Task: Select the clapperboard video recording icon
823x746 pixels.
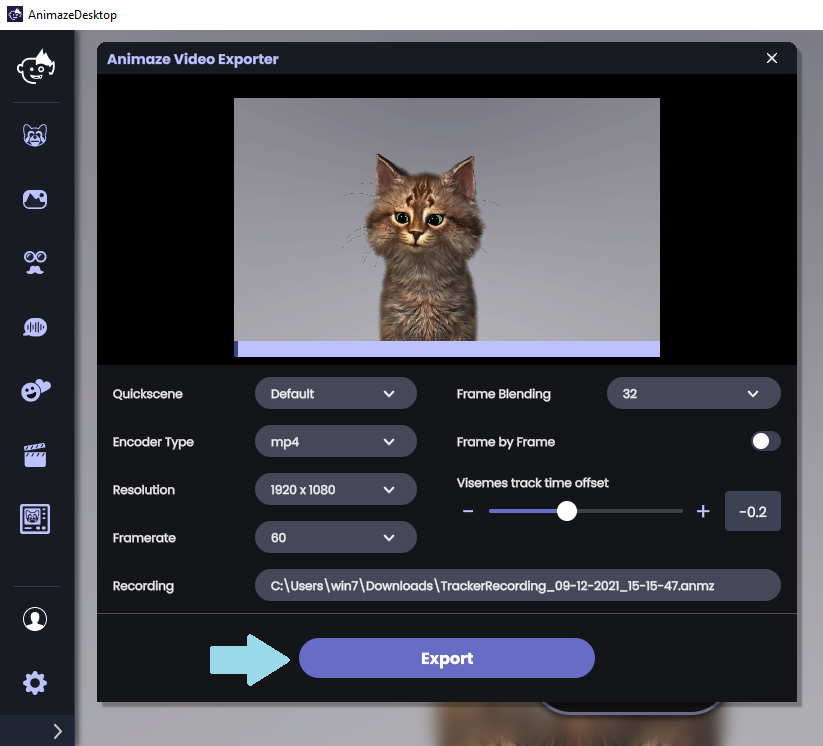Action: (35, 455)
